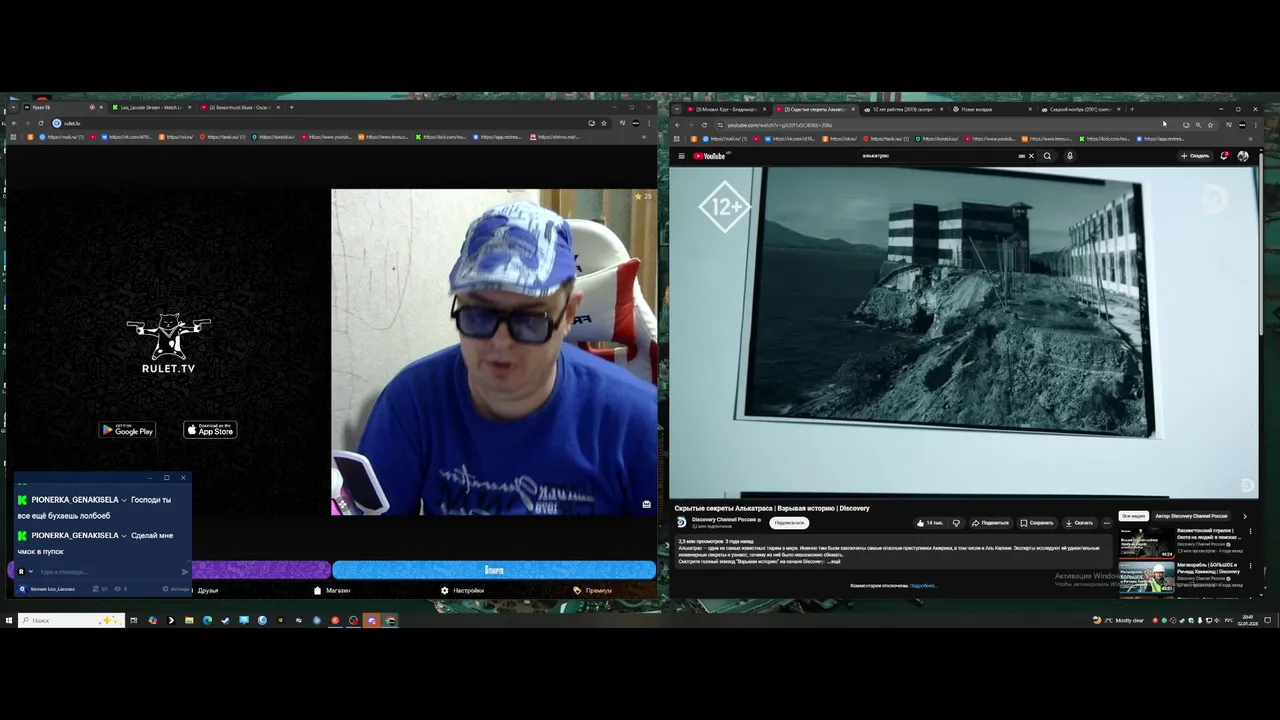The width and height of the screenshot is (1280, 720).
Task: Click chat message input in popup
Action: tap(108, 572)
